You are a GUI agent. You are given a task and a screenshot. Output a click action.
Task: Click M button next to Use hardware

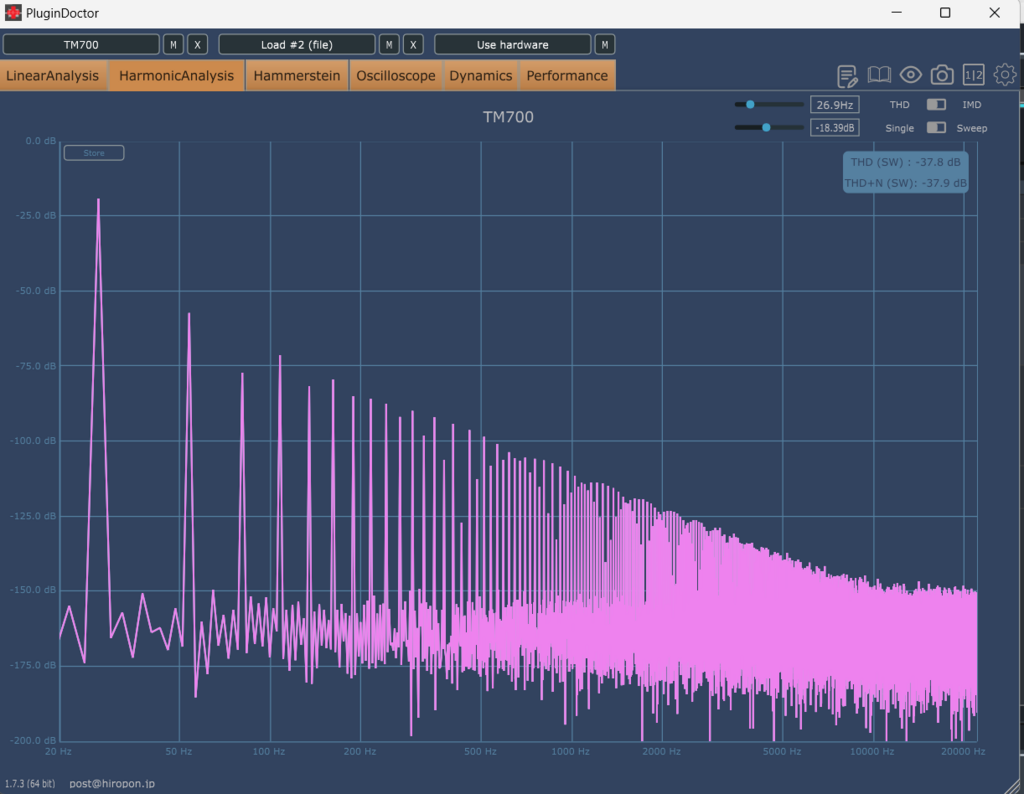coord(605,44)
